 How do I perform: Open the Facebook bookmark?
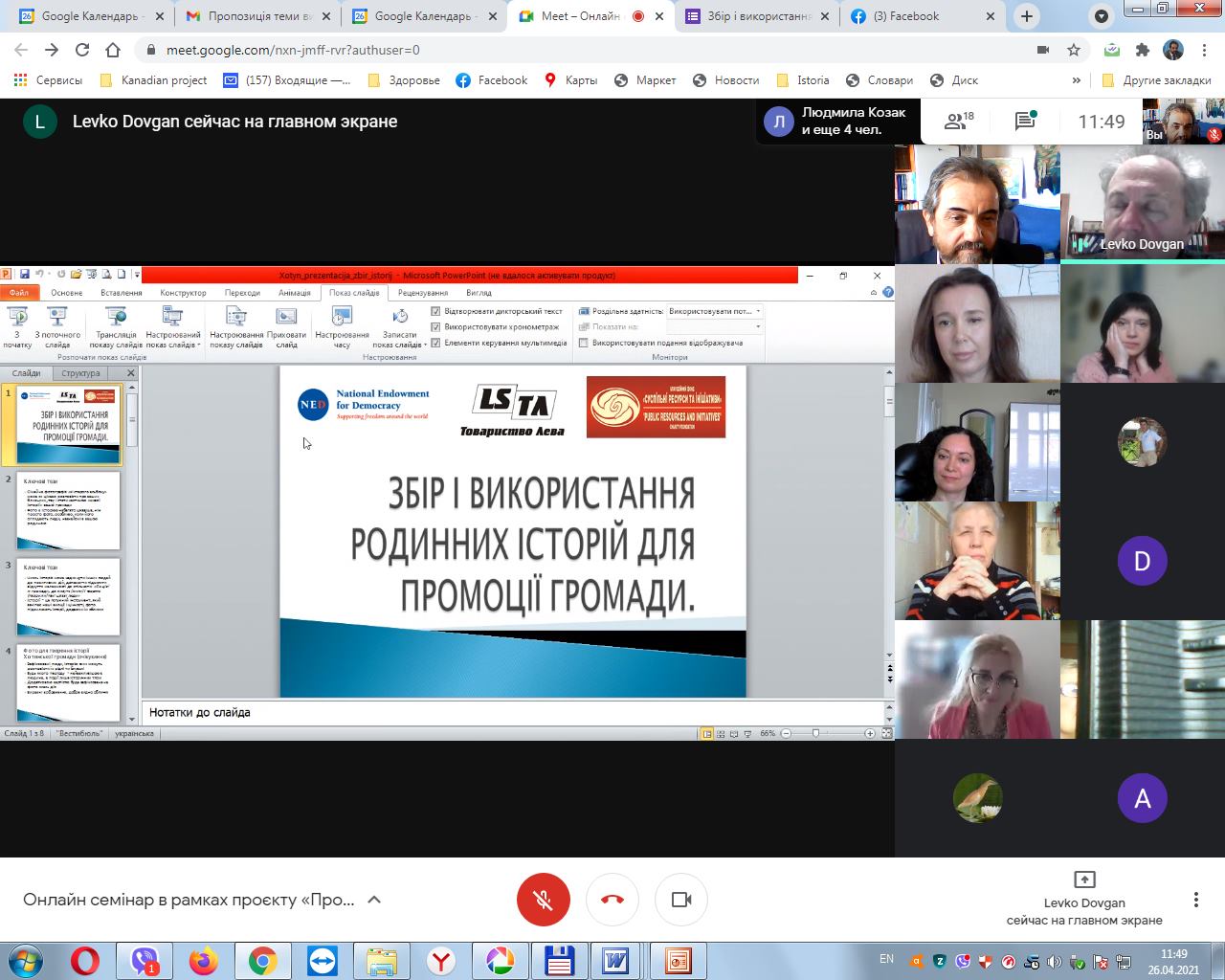492,80
